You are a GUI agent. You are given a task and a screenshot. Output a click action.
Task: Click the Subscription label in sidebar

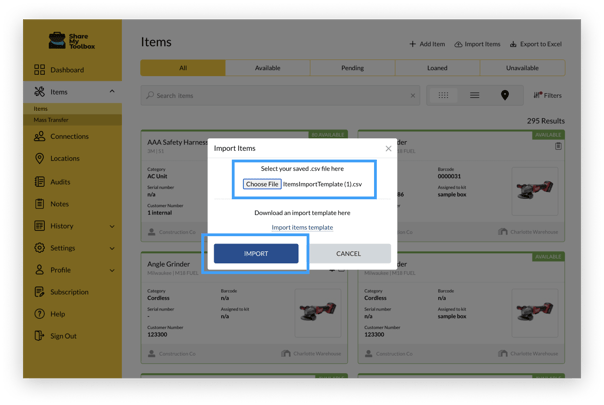click(x=69, y=292)
